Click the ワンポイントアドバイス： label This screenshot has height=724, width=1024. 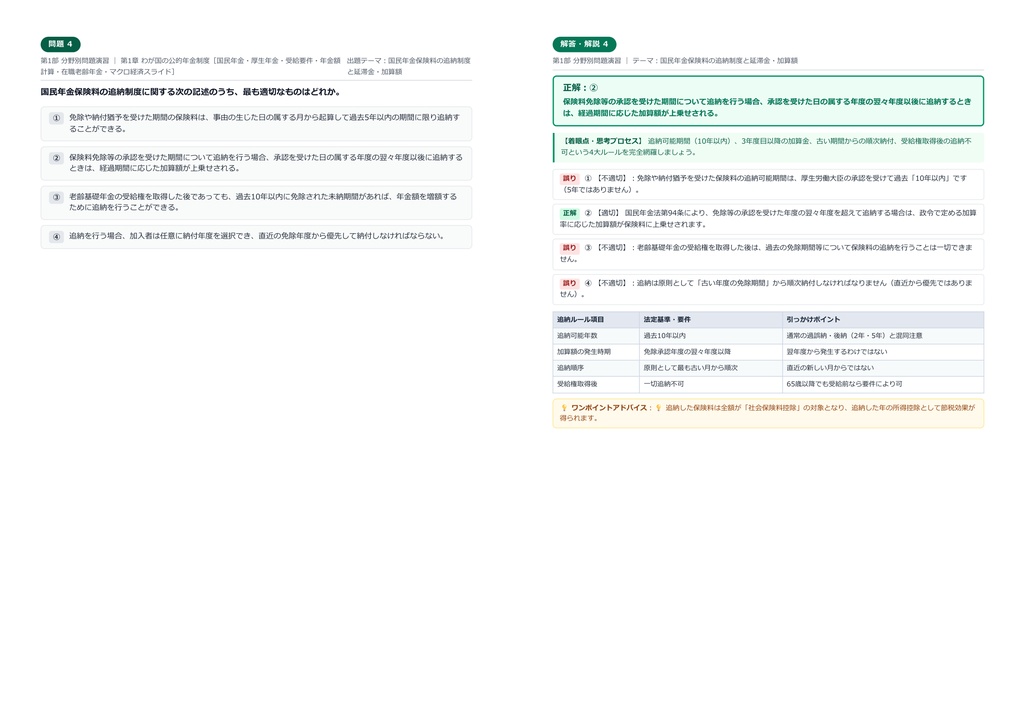pos(611,407)
